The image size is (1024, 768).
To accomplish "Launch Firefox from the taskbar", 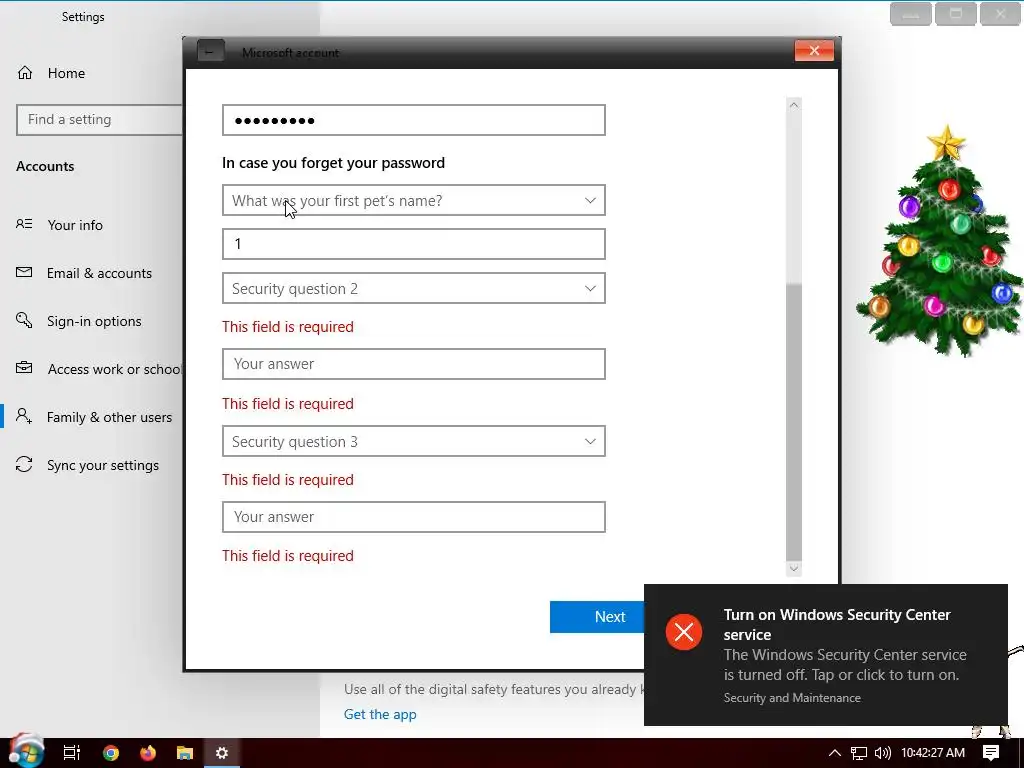I will [x=148, y=753].
